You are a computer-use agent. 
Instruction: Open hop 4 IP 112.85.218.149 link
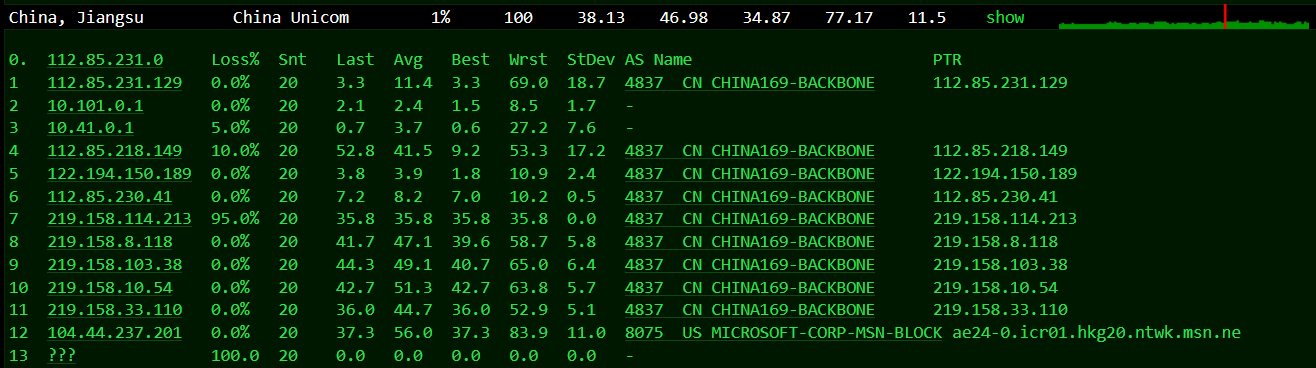coord(115,150)
